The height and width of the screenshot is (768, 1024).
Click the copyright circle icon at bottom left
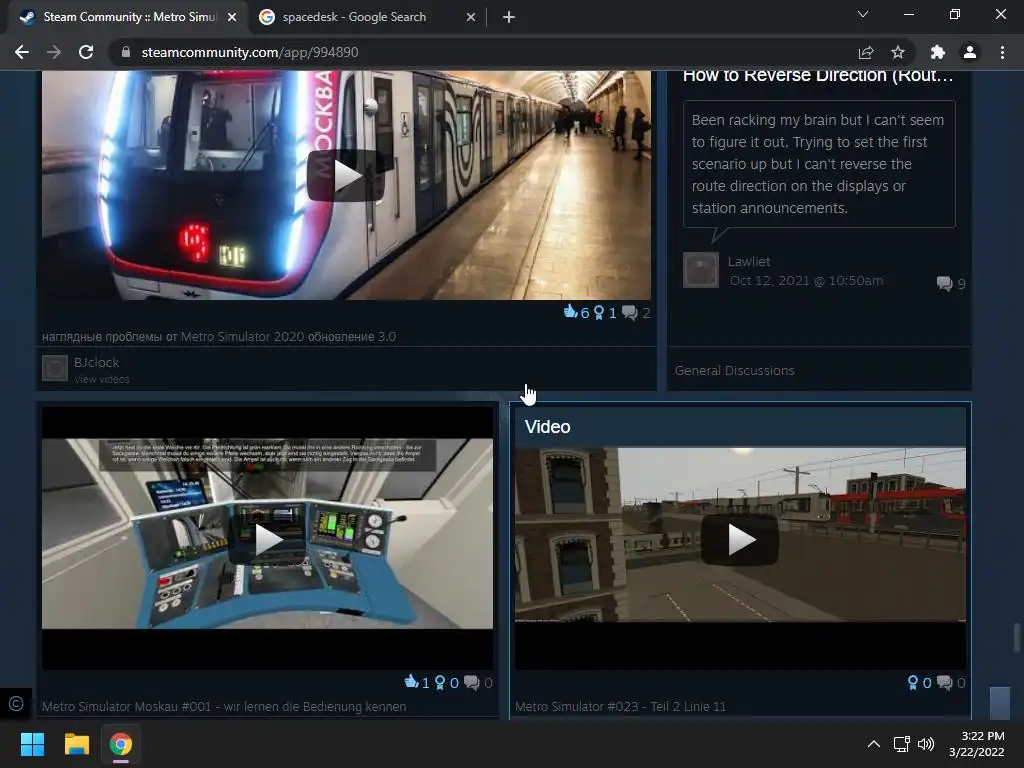[x=16, y=703]
